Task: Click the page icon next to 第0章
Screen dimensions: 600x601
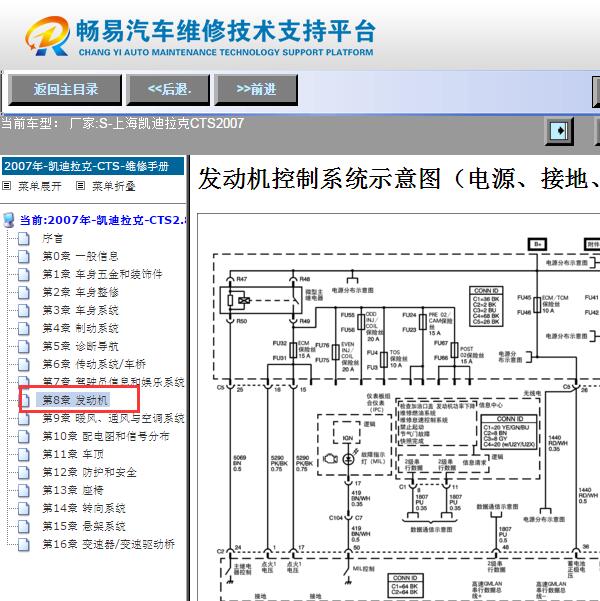Action: click(x=24, y=256)
